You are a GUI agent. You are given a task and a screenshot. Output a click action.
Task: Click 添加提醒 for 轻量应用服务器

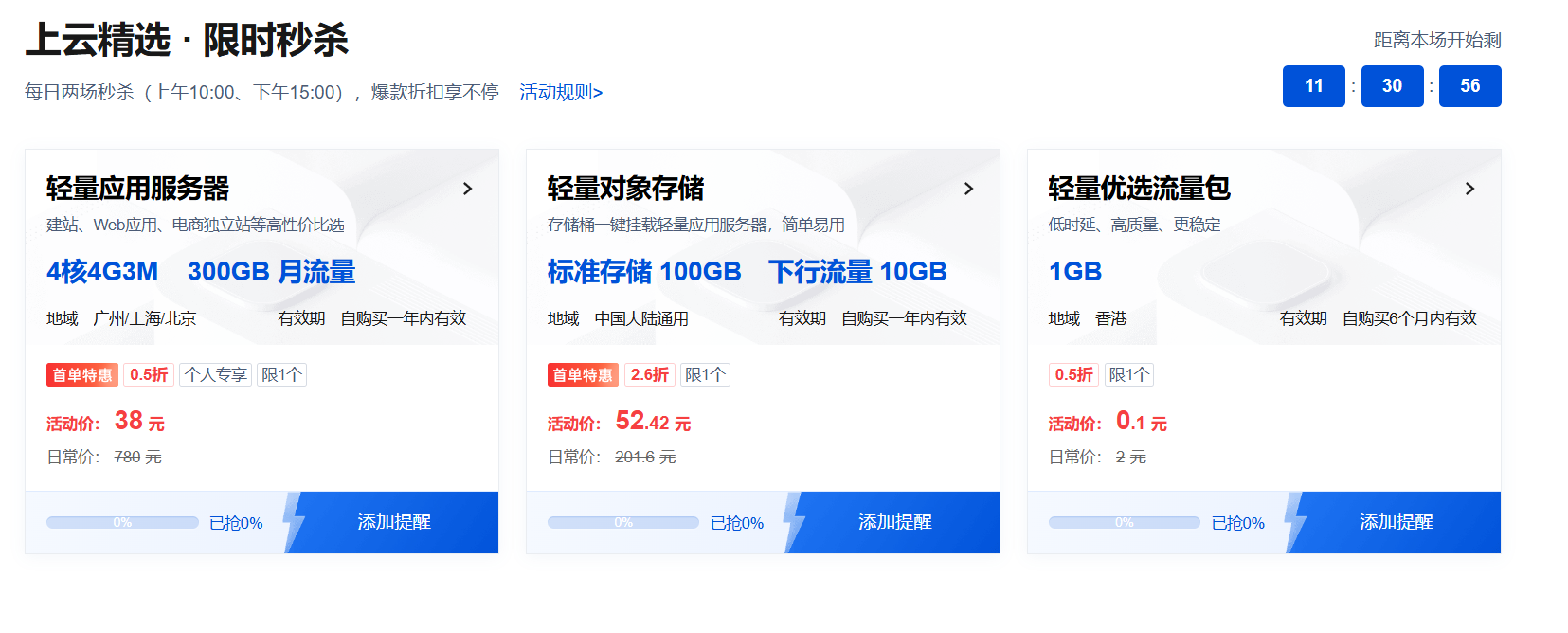coord(394,522)
